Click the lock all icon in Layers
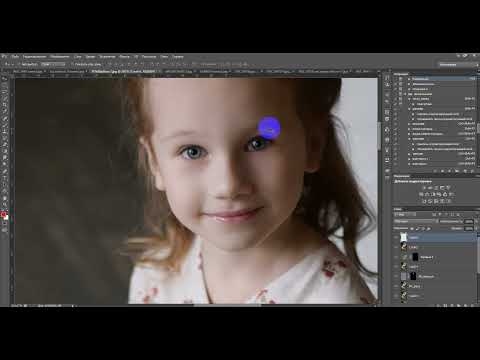The height and width of the screenshot is (360, 480). tap(428, 228)
